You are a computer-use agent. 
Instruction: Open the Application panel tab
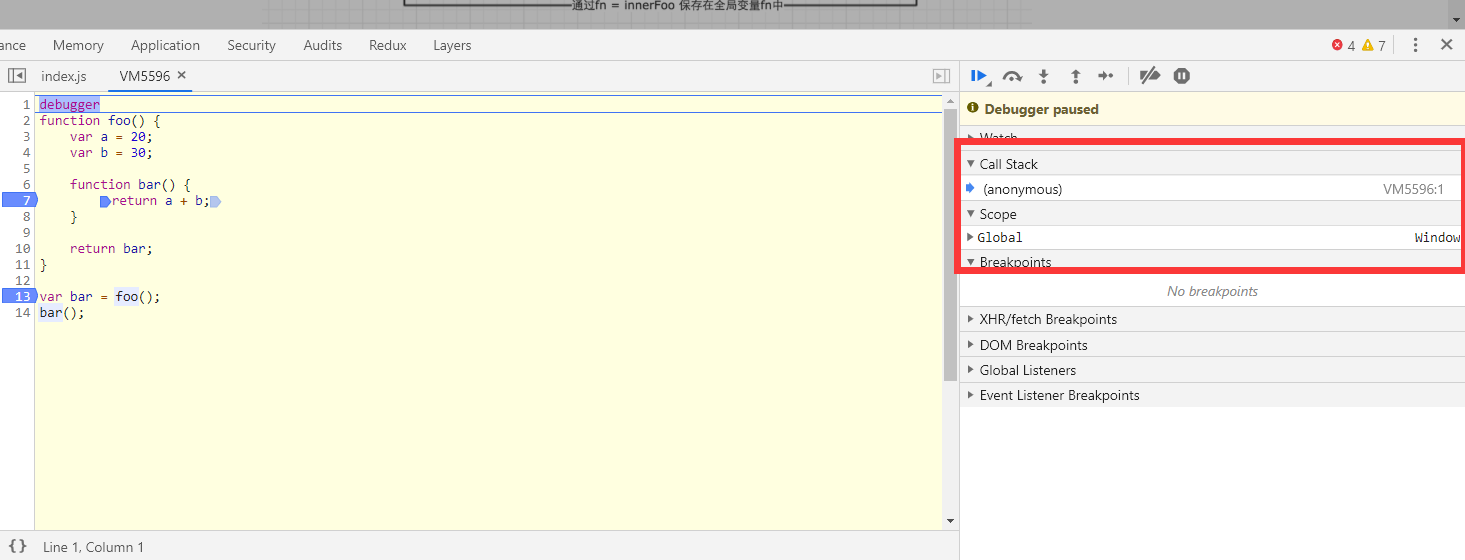[165, 45]
